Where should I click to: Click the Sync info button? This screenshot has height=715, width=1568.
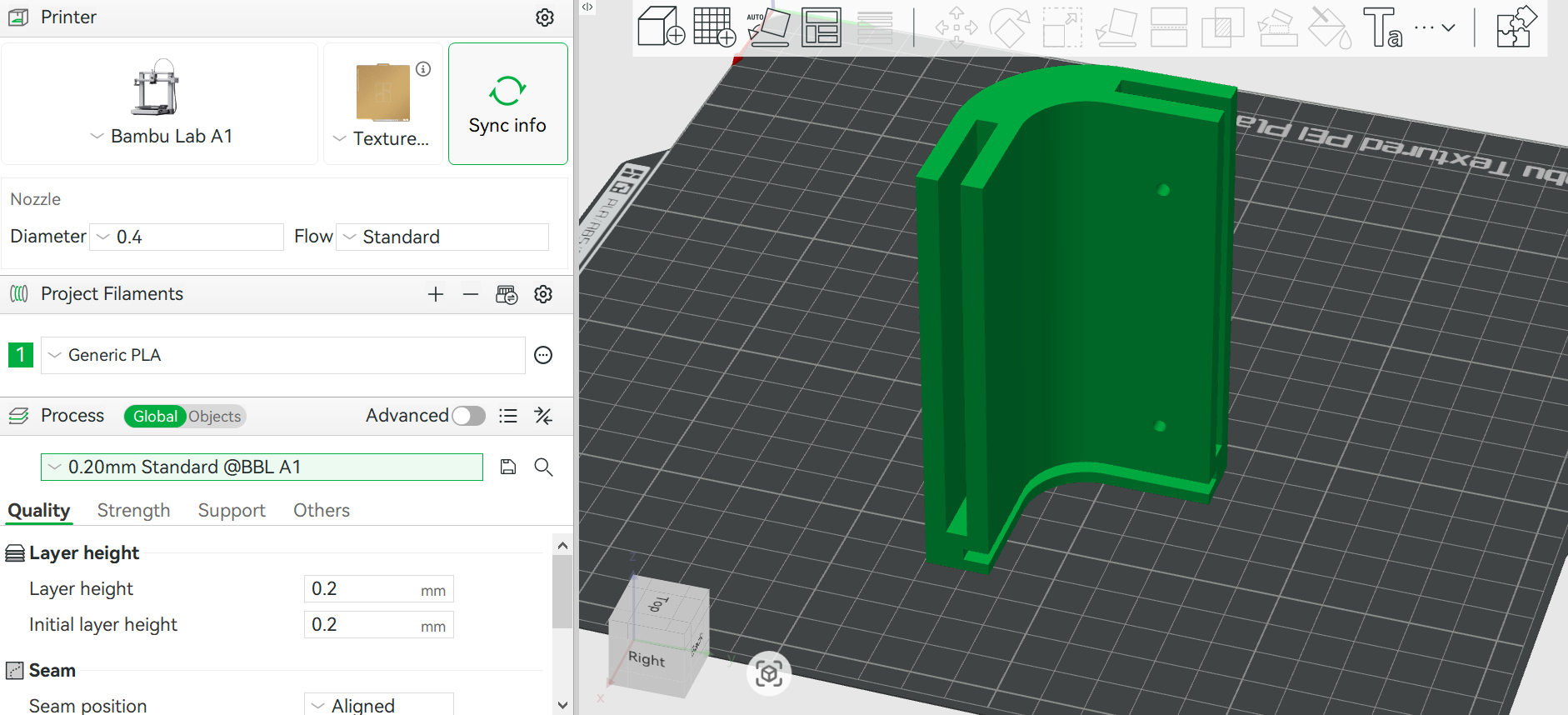[507, 104]
